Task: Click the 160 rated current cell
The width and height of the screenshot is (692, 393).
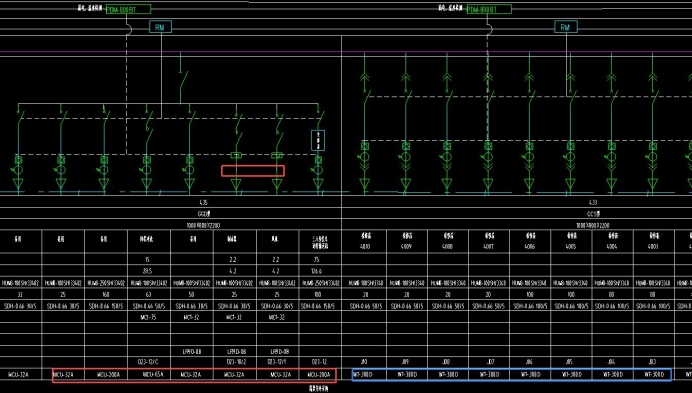Action: (105, 294)
